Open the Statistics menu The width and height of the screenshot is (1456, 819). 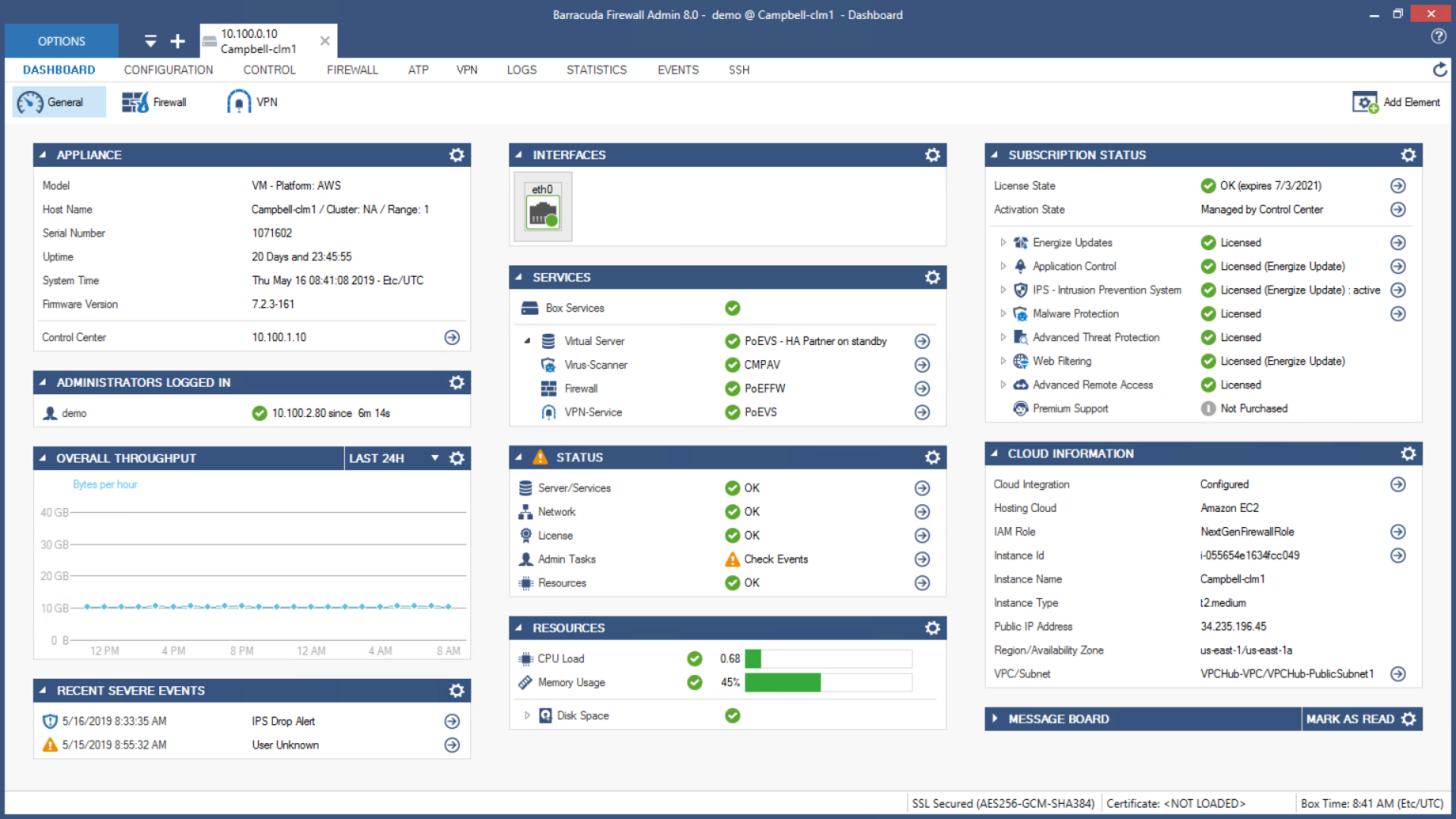pyautogui.click(x=596, y=69)
